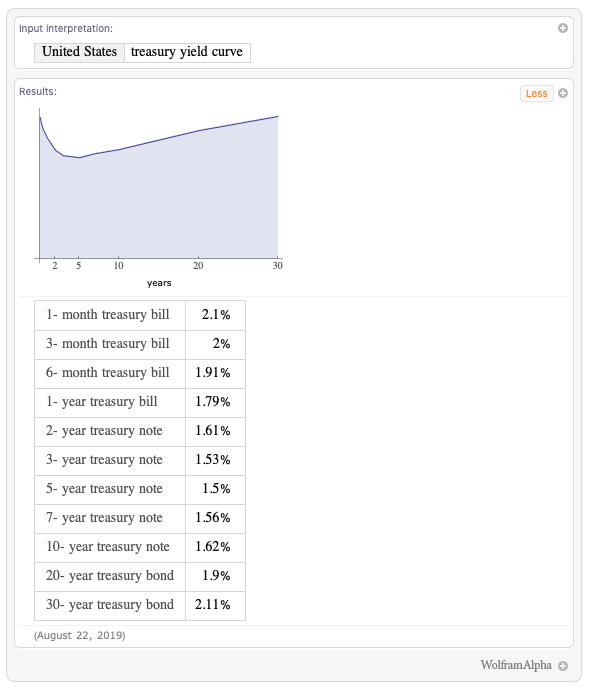
Task: Click the 20-year treasury bond label
Action: (110, 576)
